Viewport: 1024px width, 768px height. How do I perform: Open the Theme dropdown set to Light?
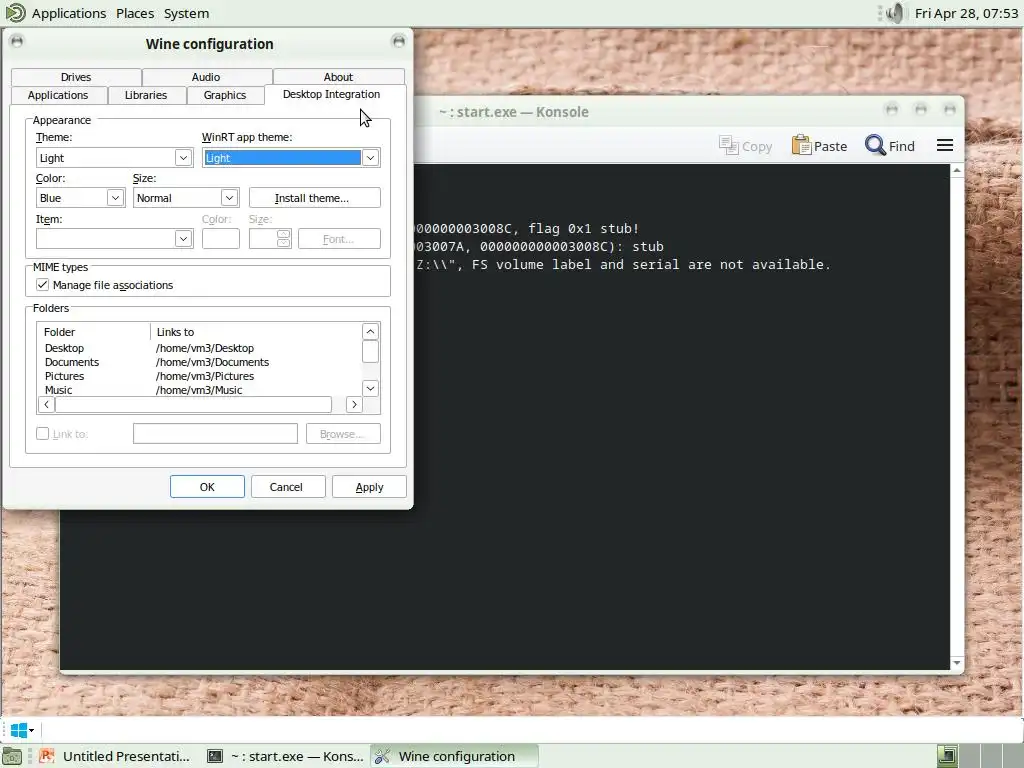click(x=114, y=158)
